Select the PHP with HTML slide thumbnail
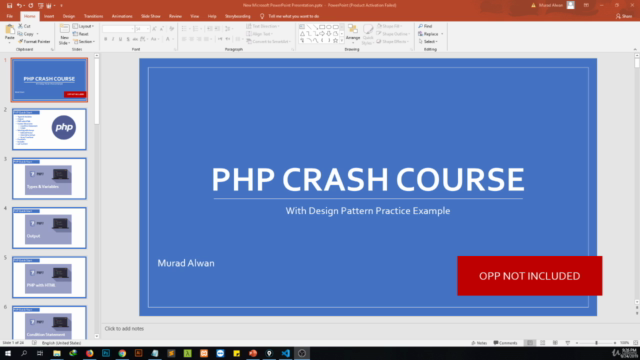The image size is (640, 360). tap(49, 277)
